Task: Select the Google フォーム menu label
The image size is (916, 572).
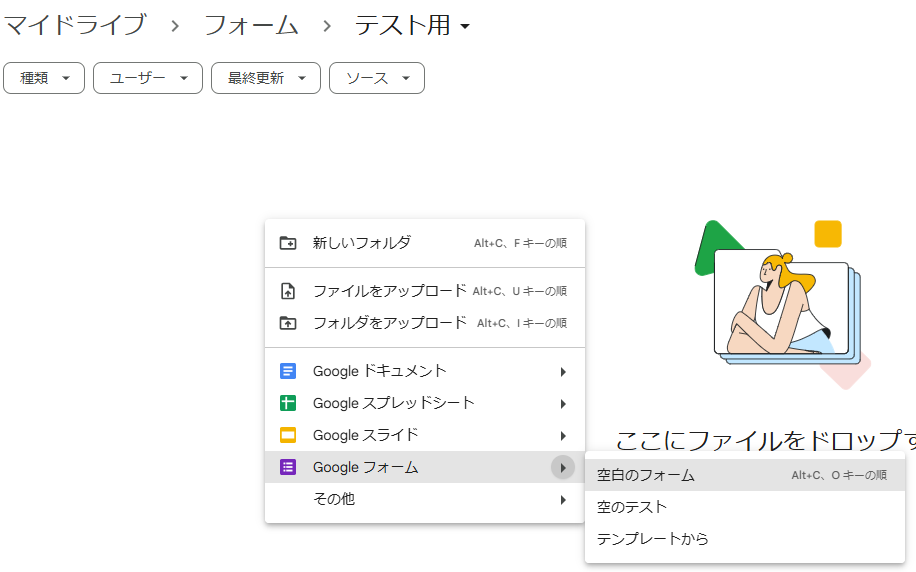Action: 366,467
